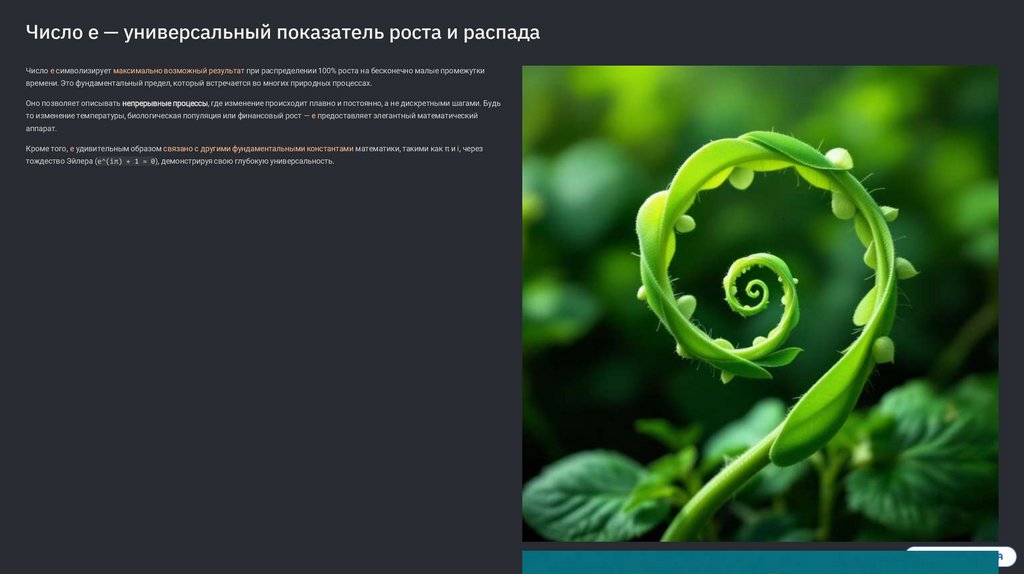The width and height of the screenshot is (1024, 574).
Task: Click the teal image strip below the fern picture
Action: tap(760, 562)
